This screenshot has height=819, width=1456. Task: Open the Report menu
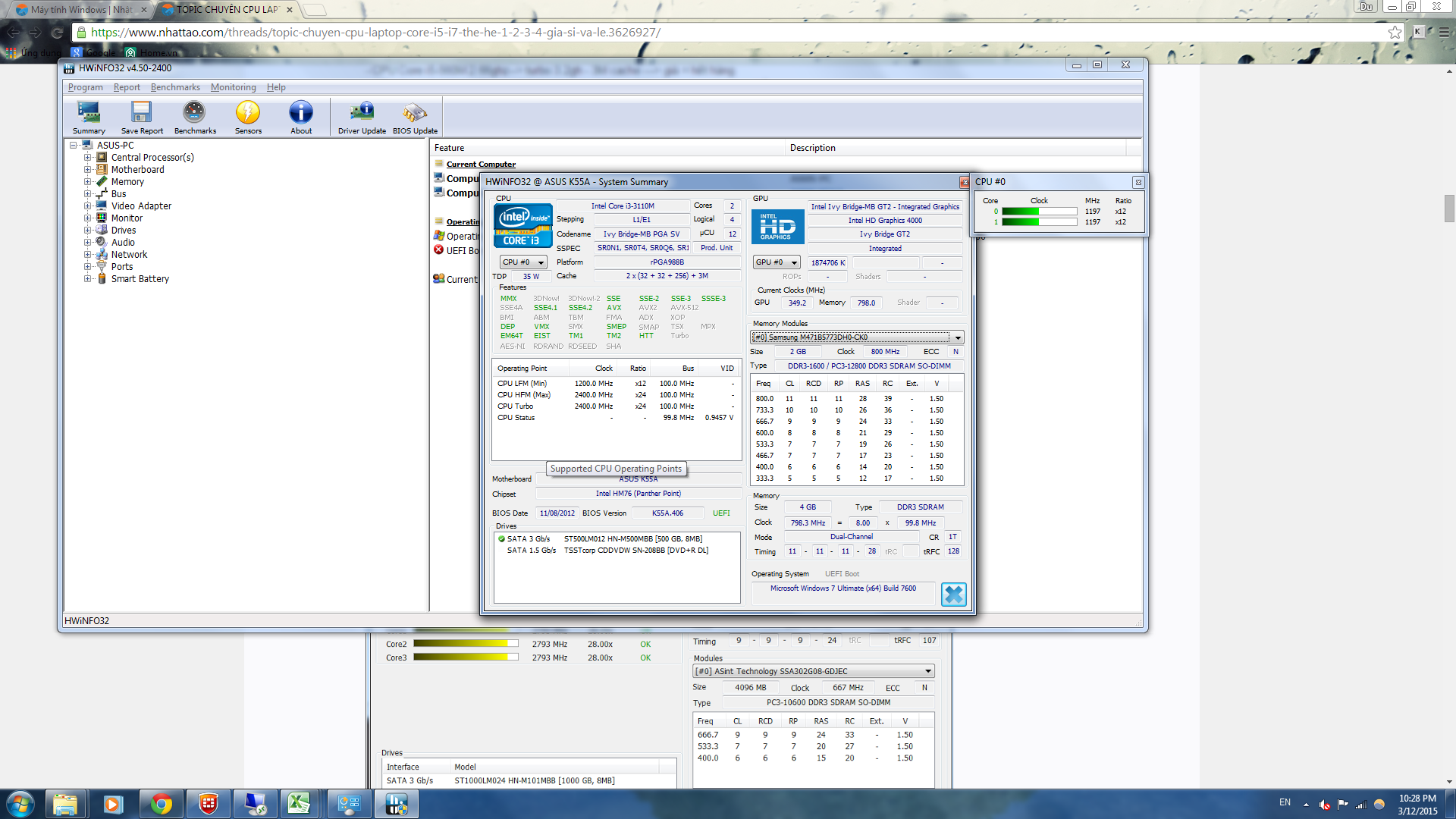point(127,87)
